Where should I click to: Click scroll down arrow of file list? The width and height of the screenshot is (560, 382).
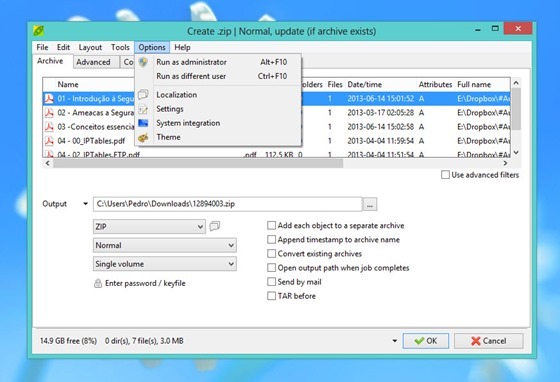516,153
